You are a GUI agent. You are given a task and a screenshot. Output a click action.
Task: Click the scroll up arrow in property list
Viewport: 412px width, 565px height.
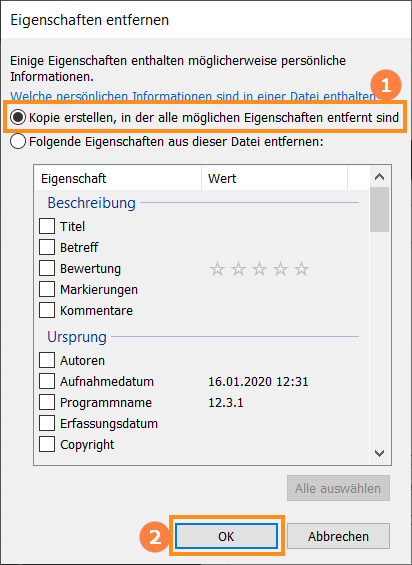(x=379, y=177)
